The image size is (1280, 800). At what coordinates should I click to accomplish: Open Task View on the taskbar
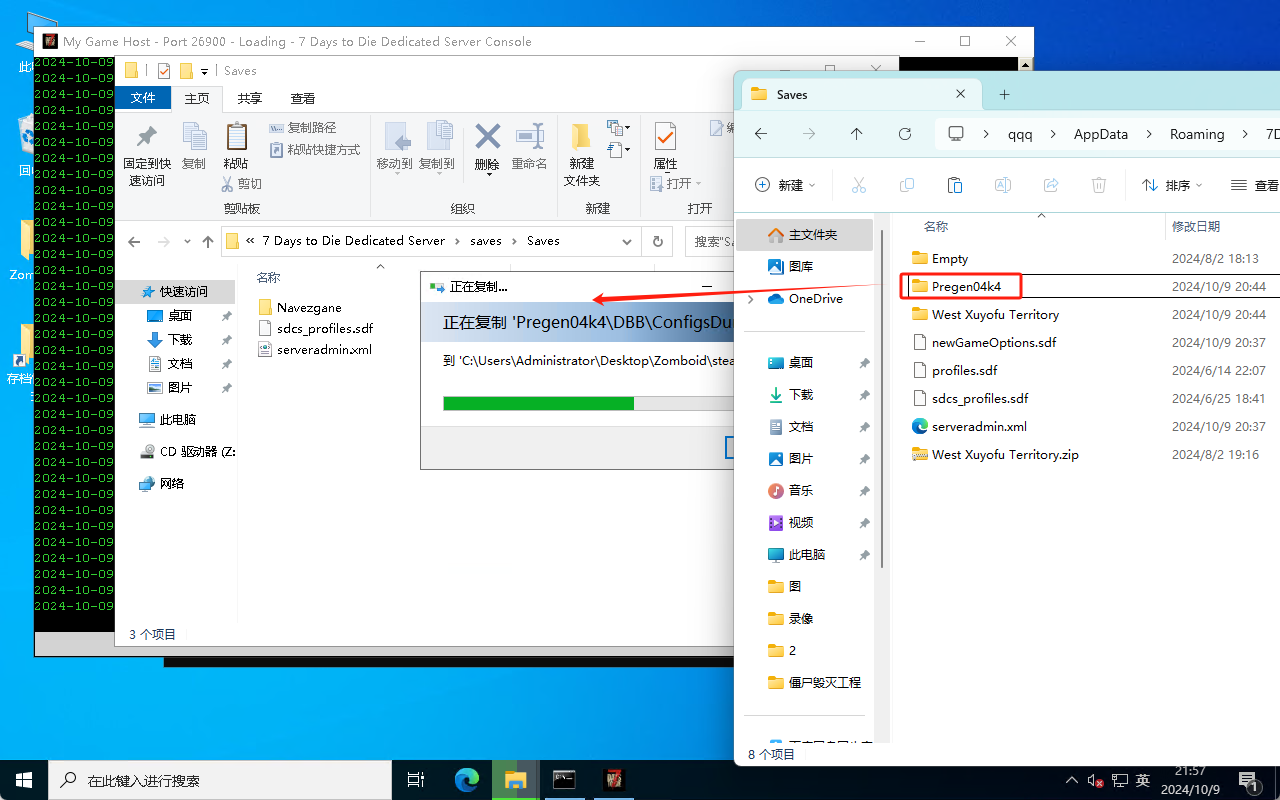coord(417,780)
